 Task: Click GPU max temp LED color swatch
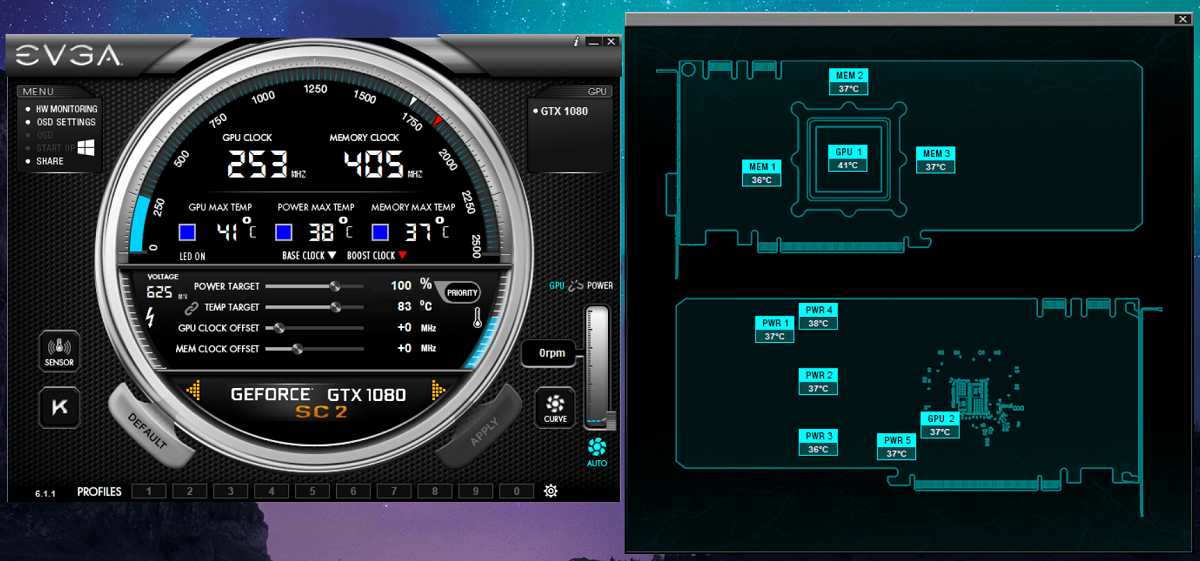coord(187,233)
